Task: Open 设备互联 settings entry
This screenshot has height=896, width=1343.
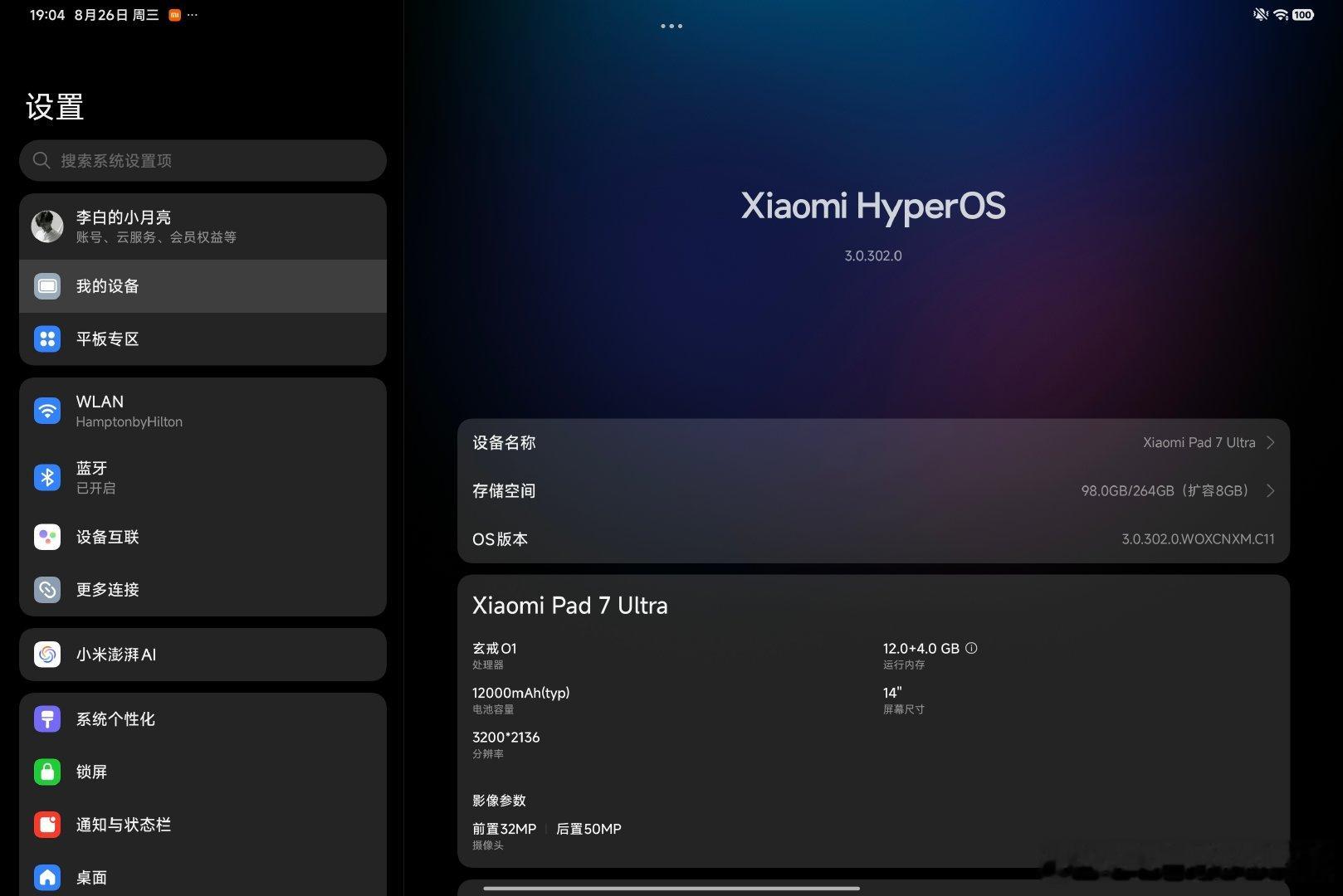Action: (x=203, y=537)
